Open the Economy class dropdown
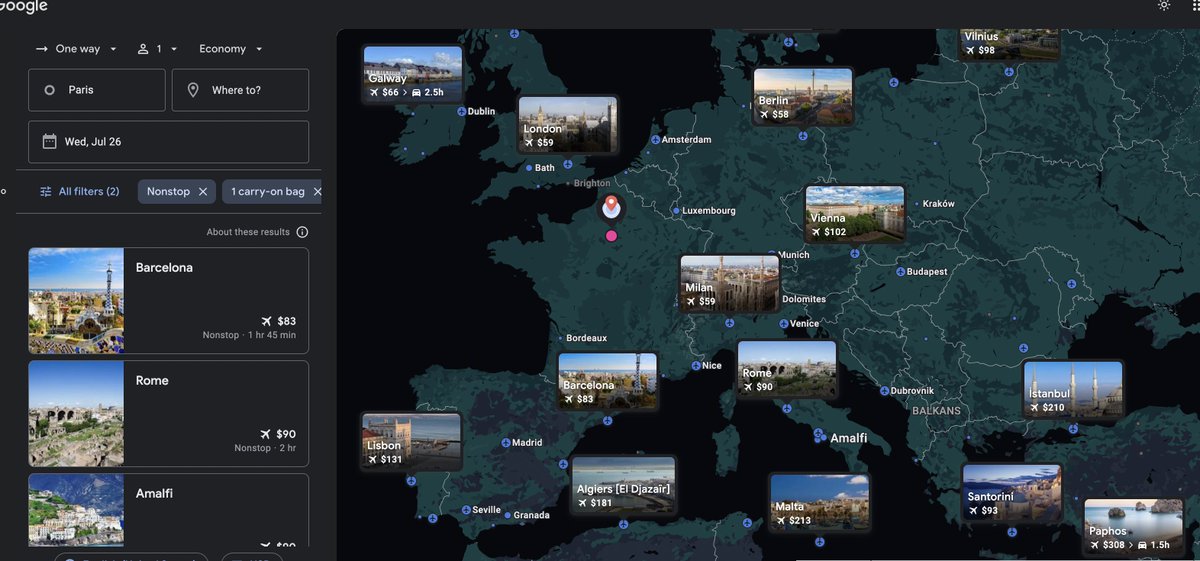The height and width of the screenshot is (561, 1200). [230, 49]
